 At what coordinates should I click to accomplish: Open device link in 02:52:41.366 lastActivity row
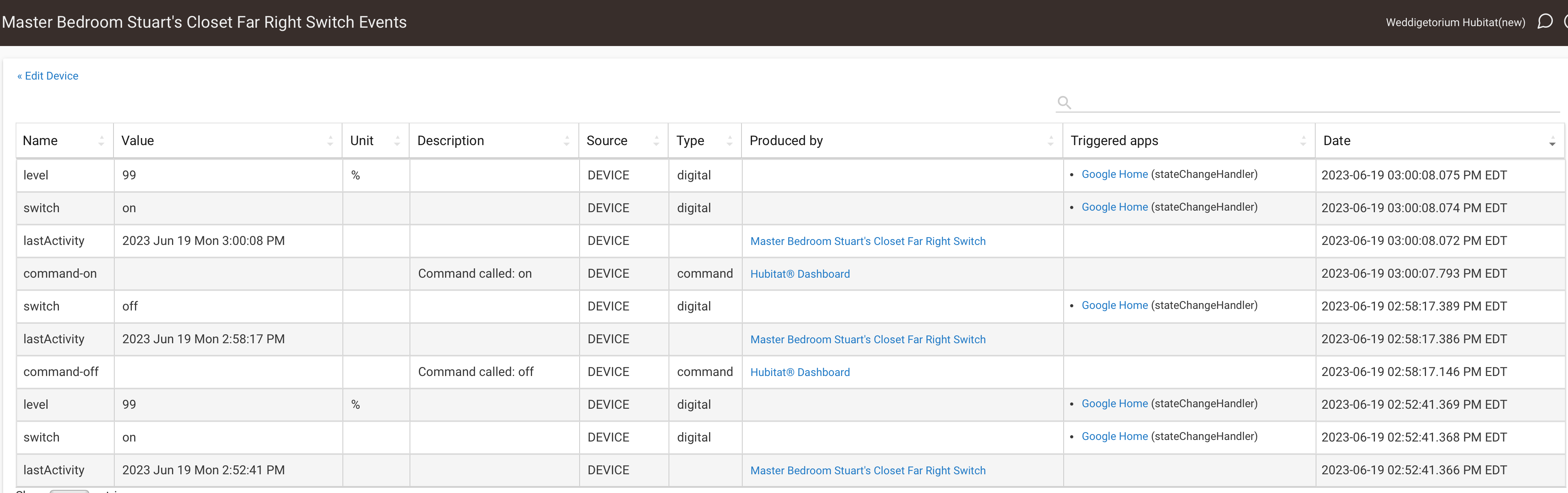point(868,470)
